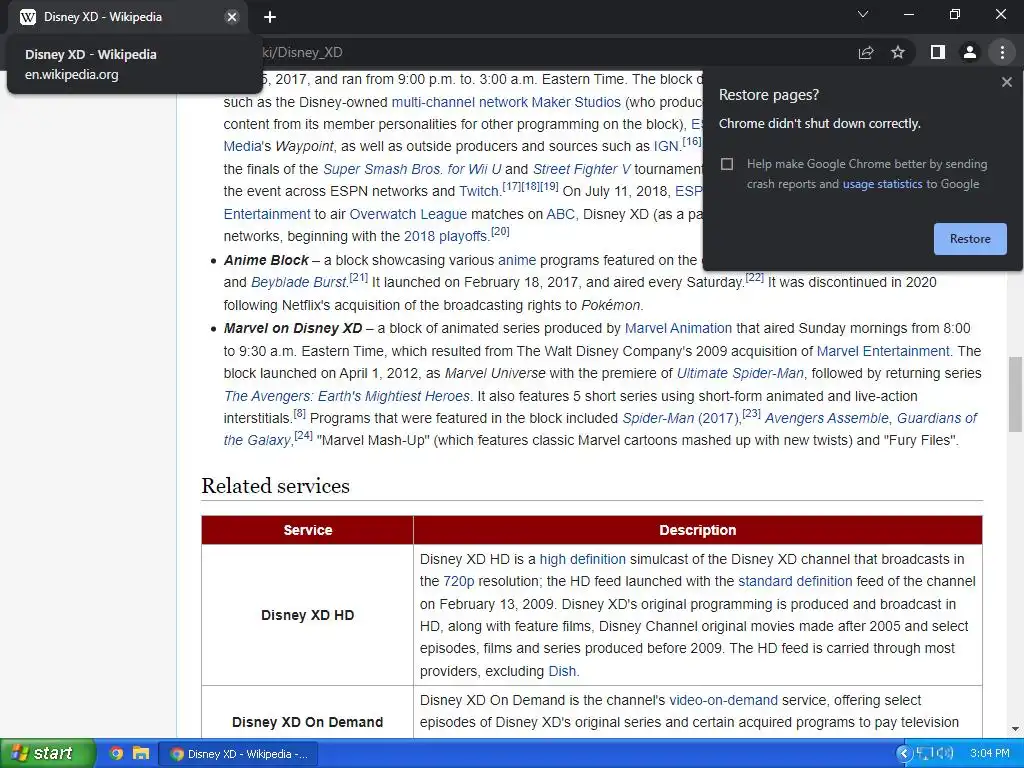
Task: Follow the anime link
Action: 517,261
